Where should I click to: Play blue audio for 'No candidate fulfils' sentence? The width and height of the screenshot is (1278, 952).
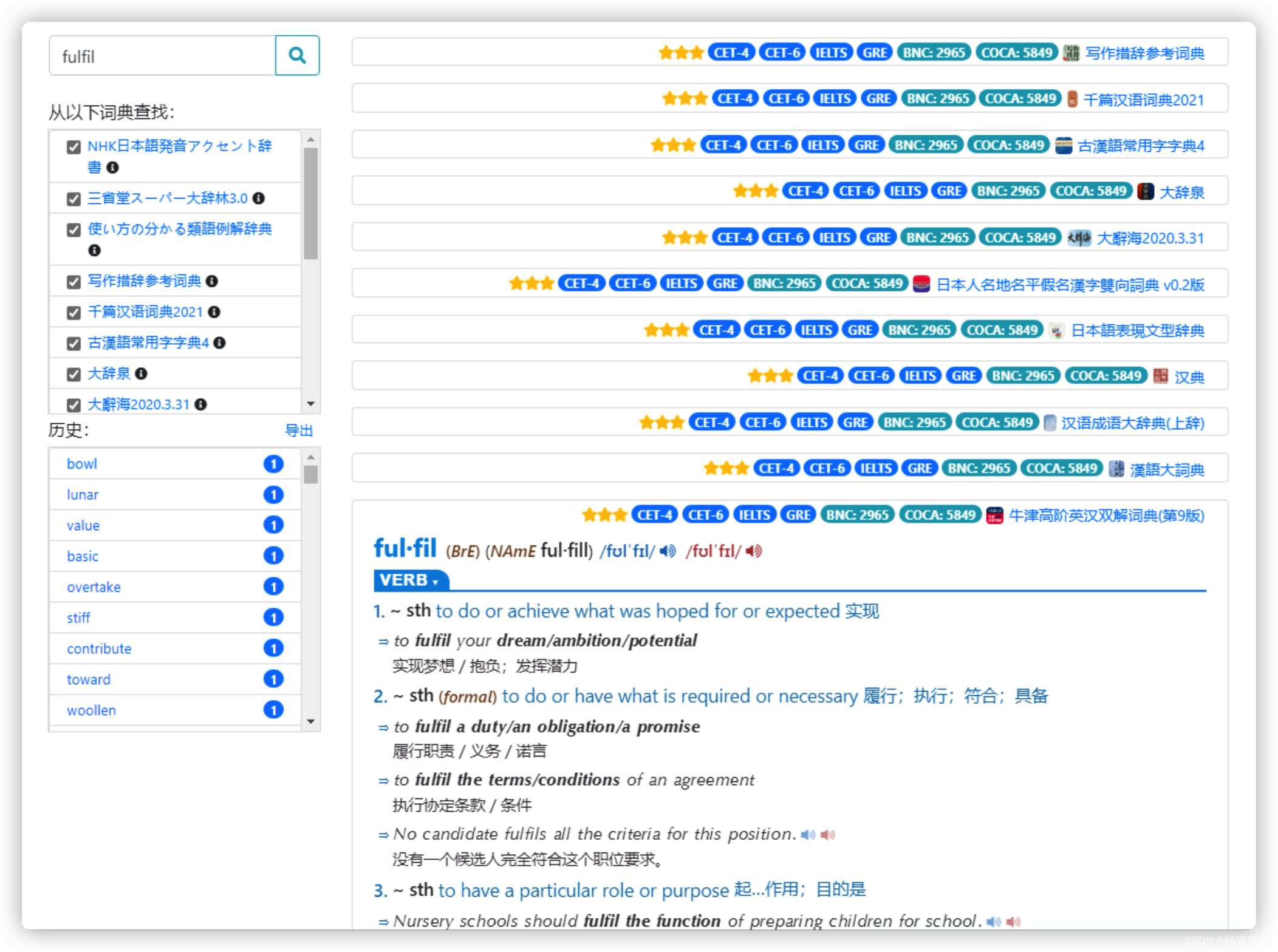(x=808, y=835)
